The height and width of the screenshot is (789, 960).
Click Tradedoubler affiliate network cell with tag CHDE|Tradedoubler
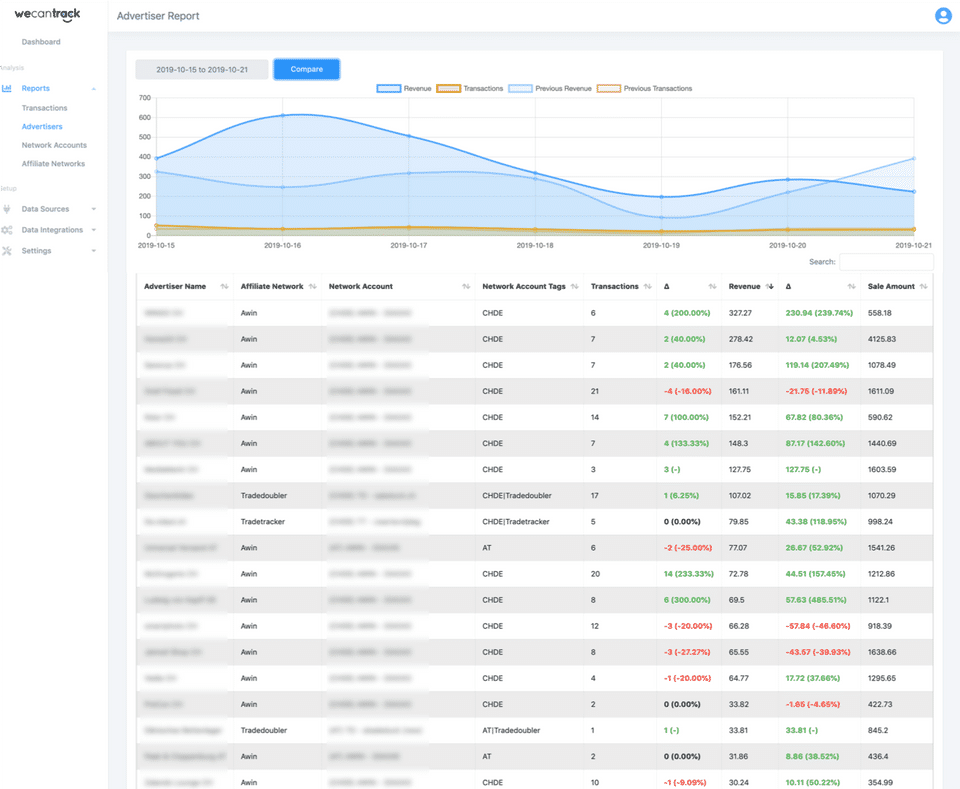[x=263, y=496]
